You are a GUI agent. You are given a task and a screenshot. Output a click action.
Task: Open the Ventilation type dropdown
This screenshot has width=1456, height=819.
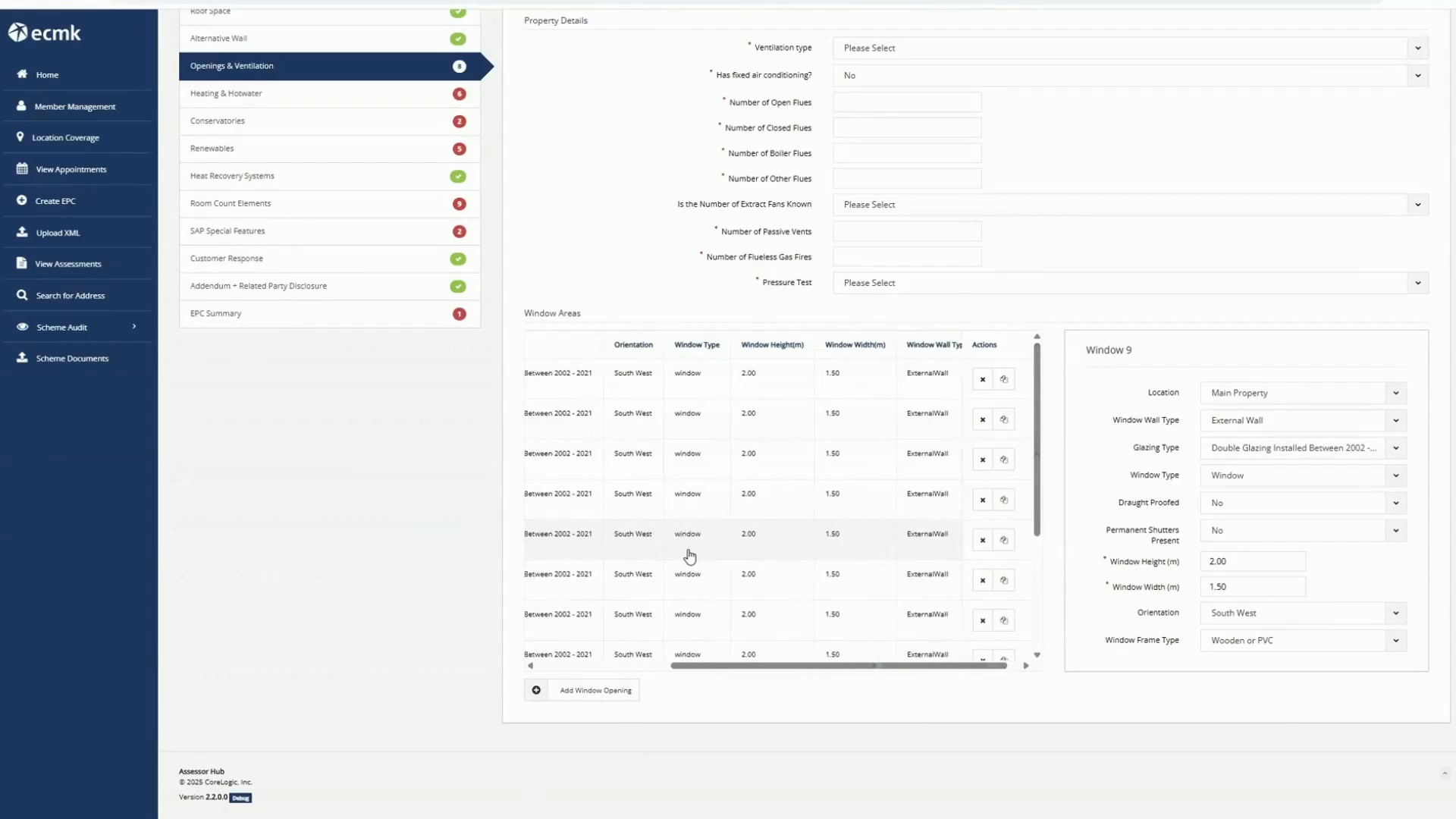1130,48
